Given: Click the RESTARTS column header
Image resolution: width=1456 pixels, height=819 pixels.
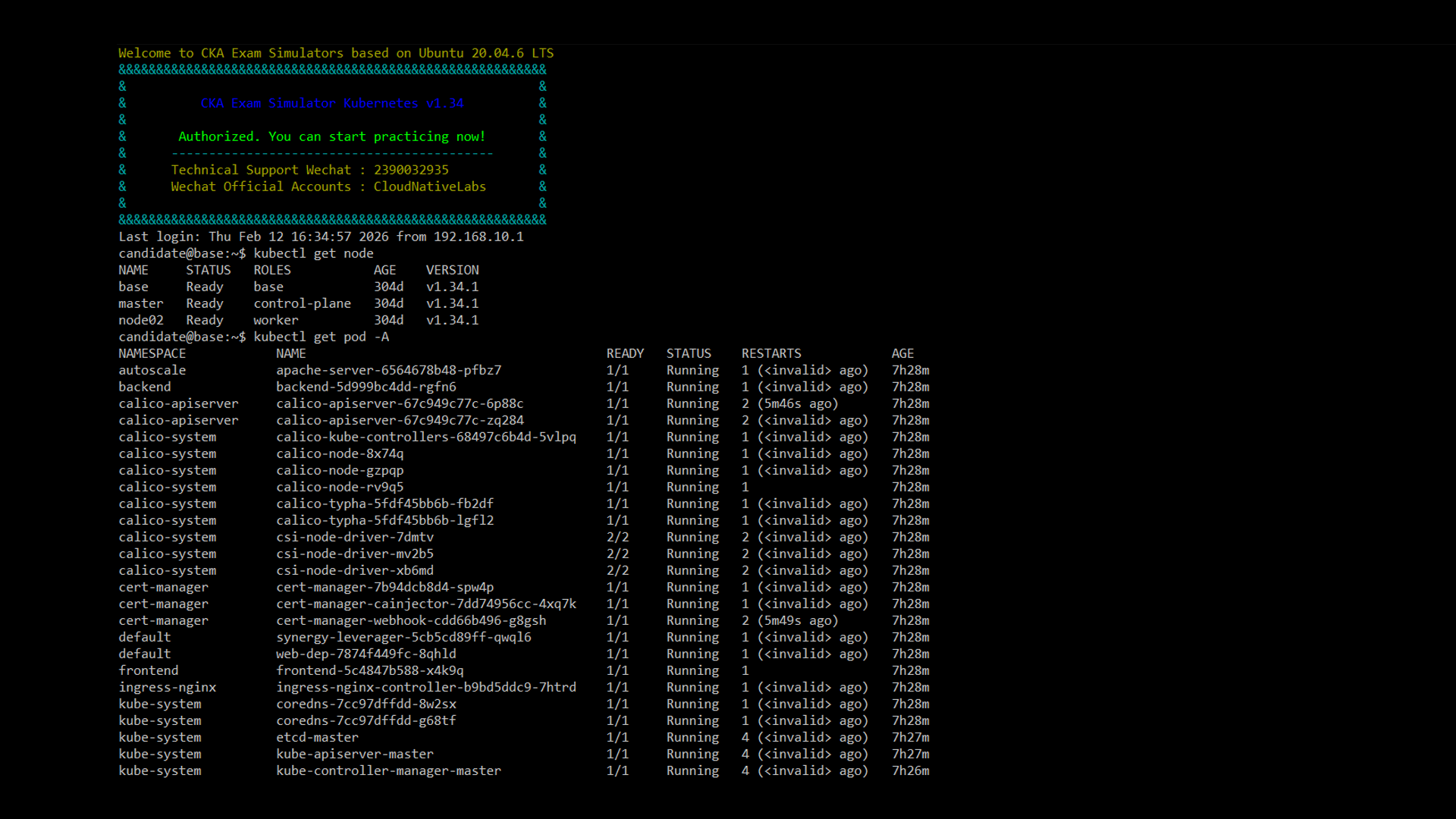Looking at the screenshot, I should (770, 353).
